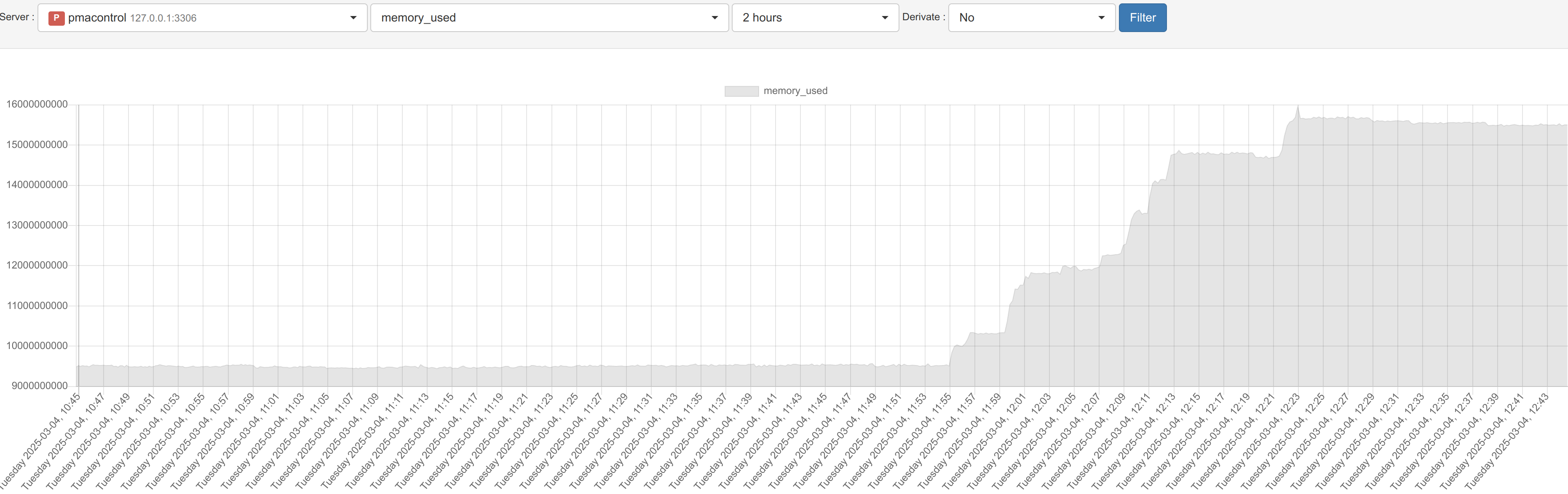Click the red P server icon
The image size is (1568, 494).
(x=56, y=18)
